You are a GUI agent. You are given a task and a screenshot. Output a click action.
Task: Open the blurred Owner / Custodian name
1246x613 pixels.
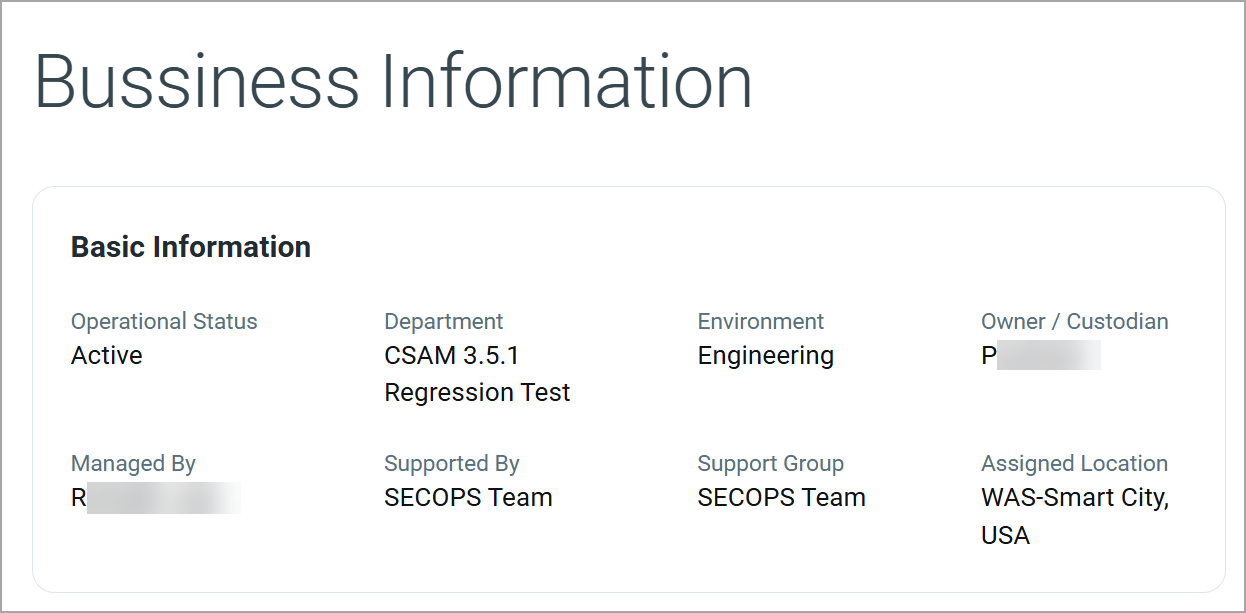1041,356
